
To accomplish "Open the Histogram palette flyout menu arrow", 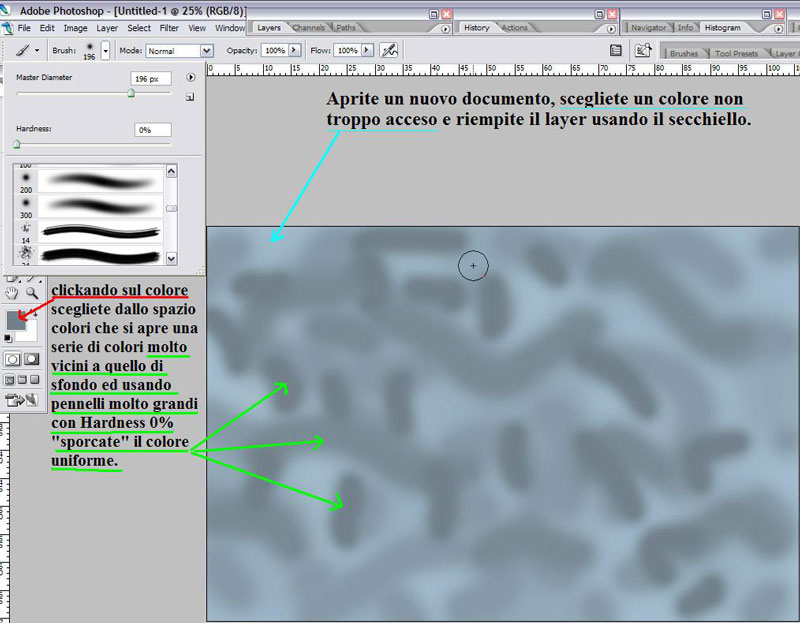I will coord(778,29).
